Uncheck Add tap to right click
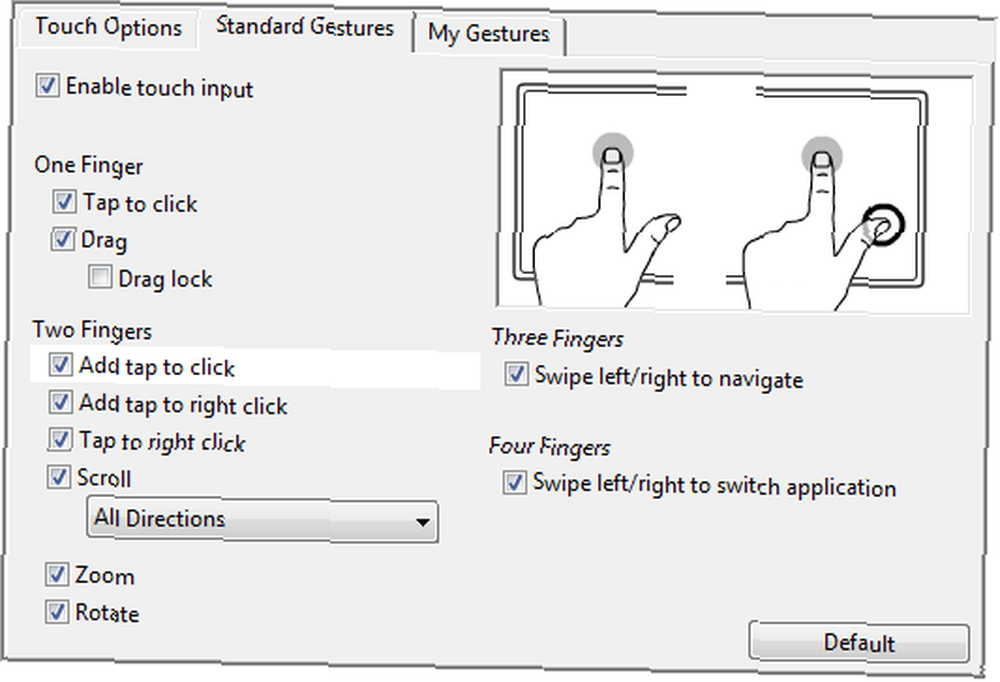Screen dimensions: 1000x682 (x=60, y=403)
